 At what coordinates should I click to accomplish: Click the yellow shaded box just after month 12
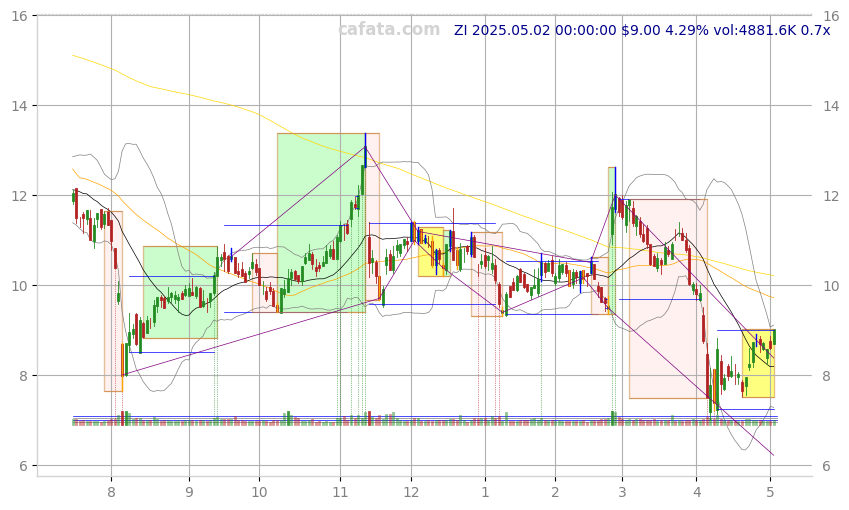(x=431, y=252)
